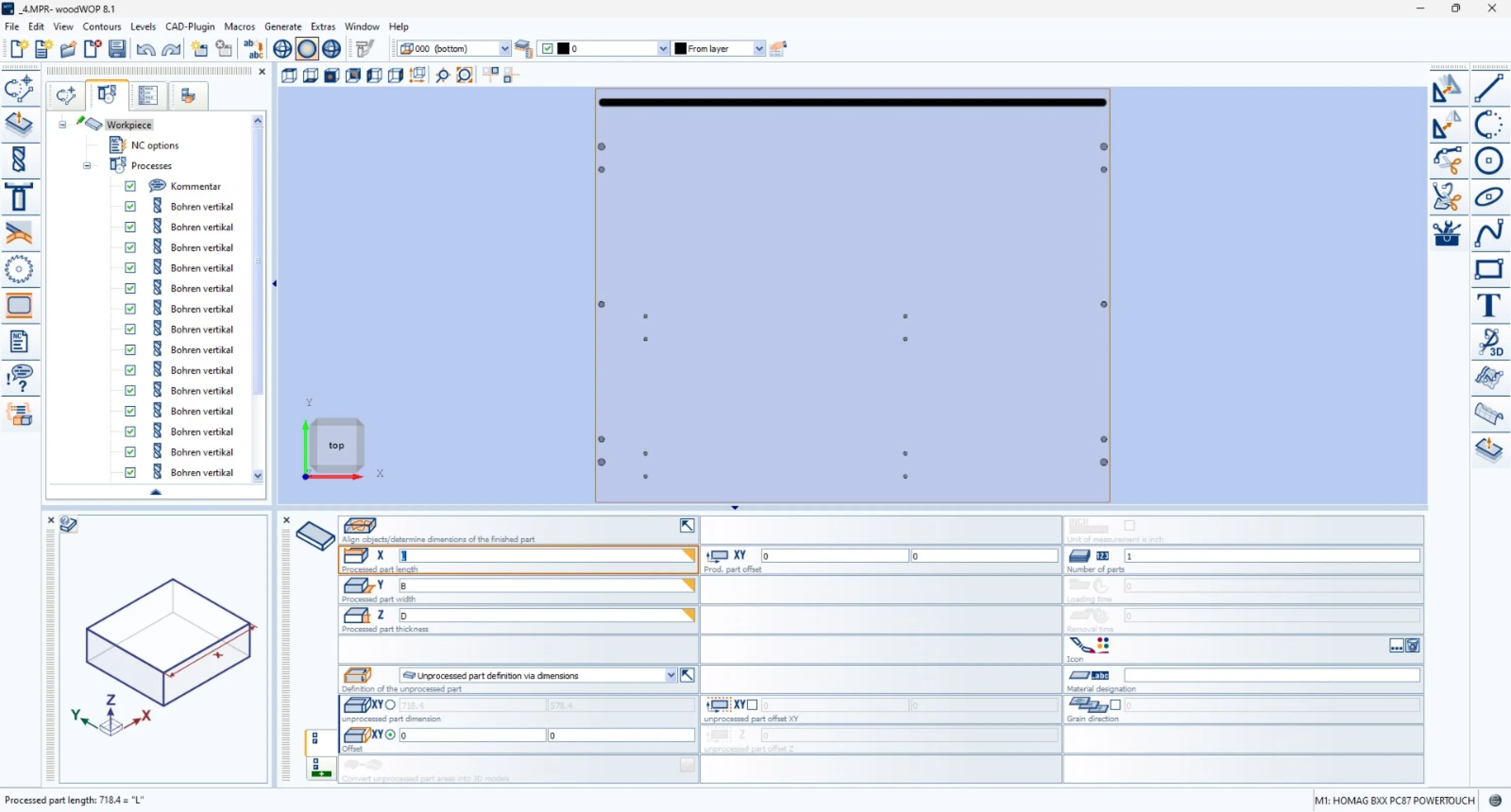
Task: Toggle the layer 0 visibility checkbox
Action: pos(548,48)
